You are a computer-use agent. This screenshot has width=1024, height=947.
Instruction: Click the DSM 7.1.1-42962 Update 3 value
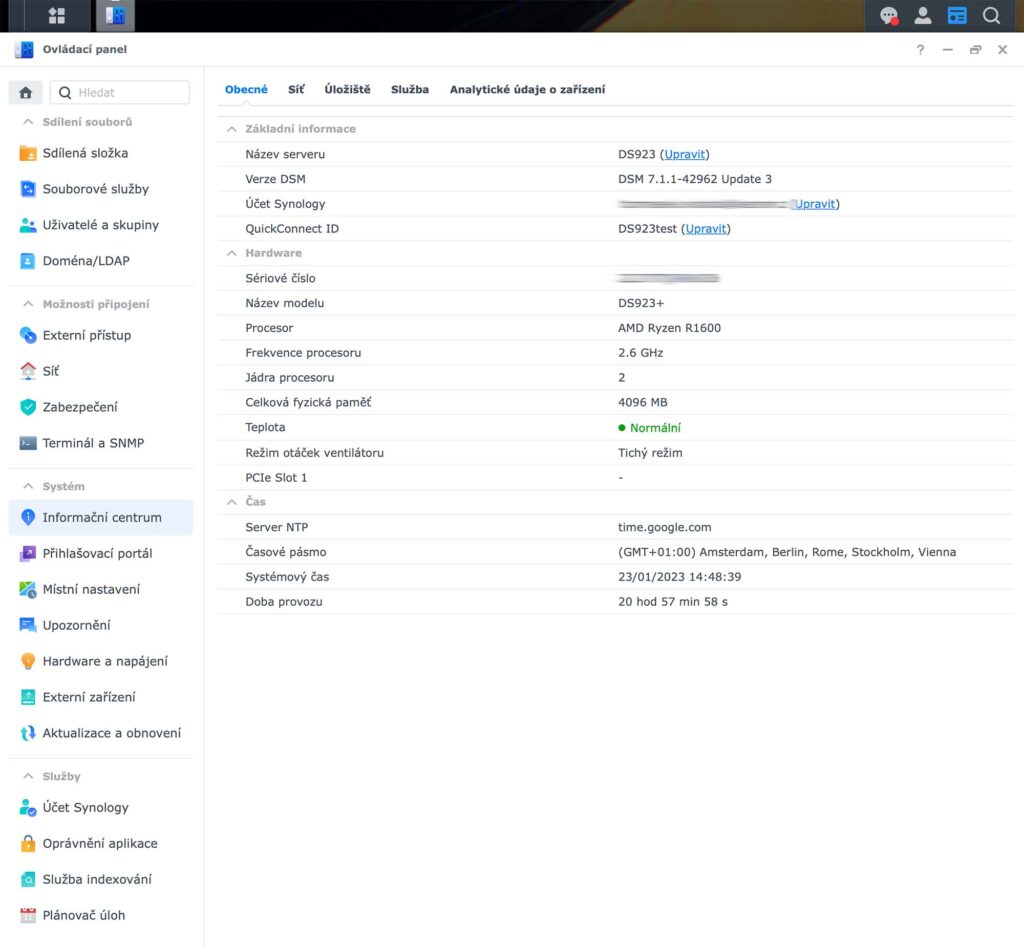click(695, 180)
